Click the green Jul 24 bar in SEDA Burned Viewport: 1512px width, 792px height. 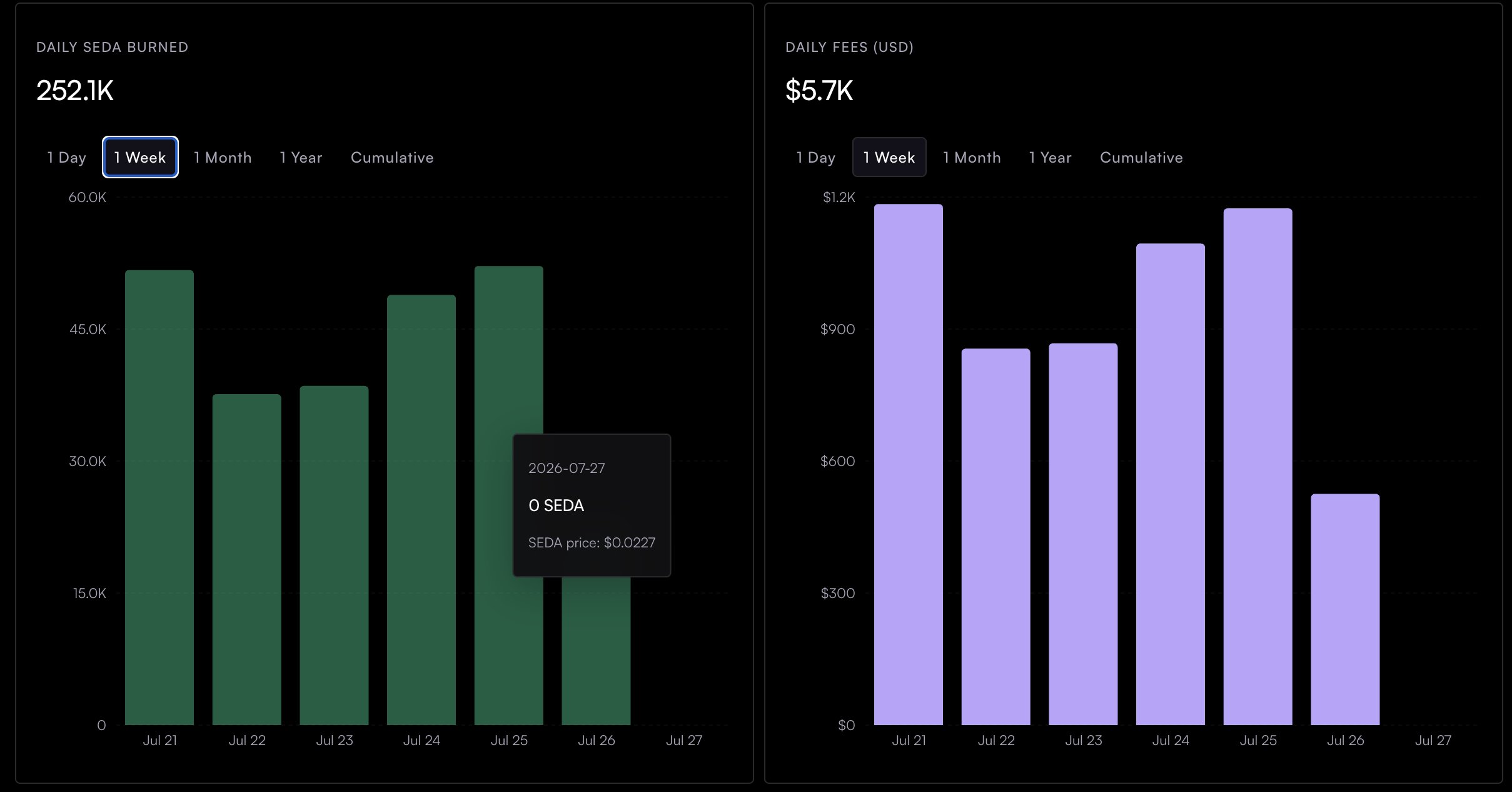[x=421, y=510]
